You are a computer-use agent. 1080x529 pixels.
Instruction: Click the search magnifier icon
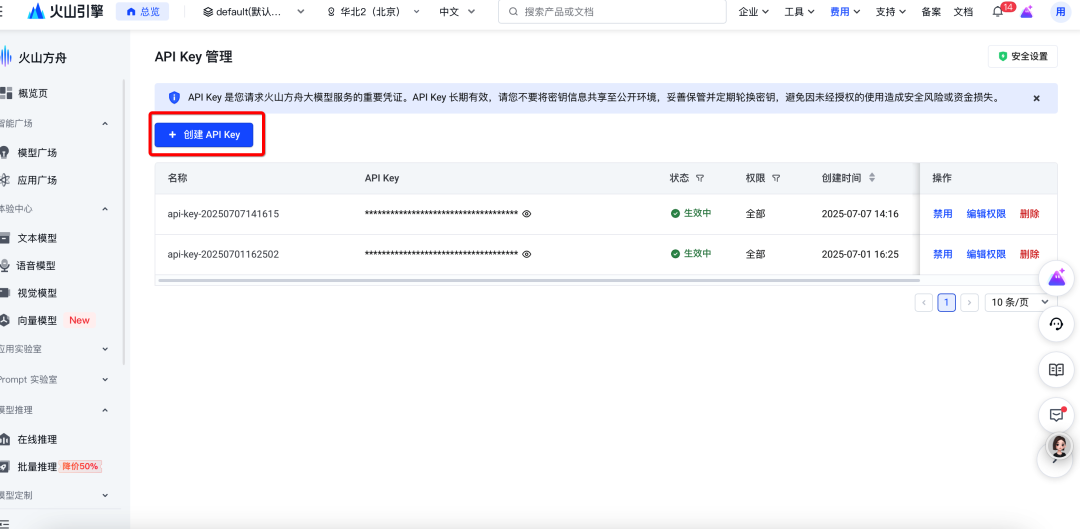point(513,12)
